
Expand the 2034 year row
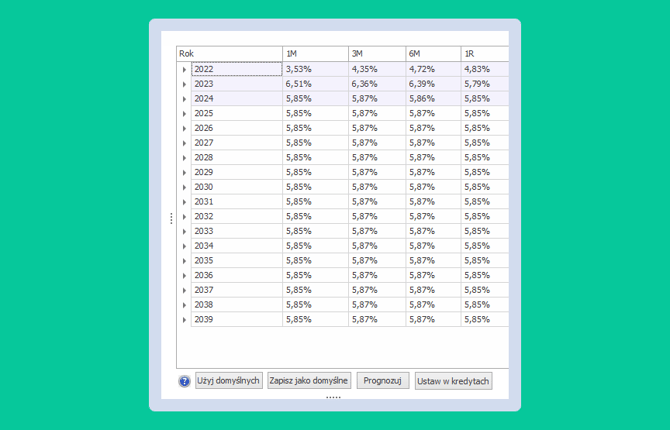[184, 246]
